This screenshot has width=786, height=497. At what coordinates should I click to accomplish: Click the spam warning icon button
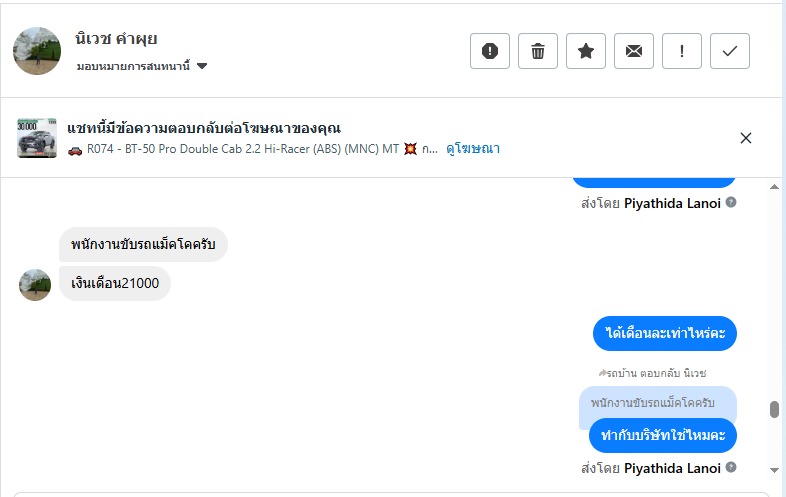point(490,51)
